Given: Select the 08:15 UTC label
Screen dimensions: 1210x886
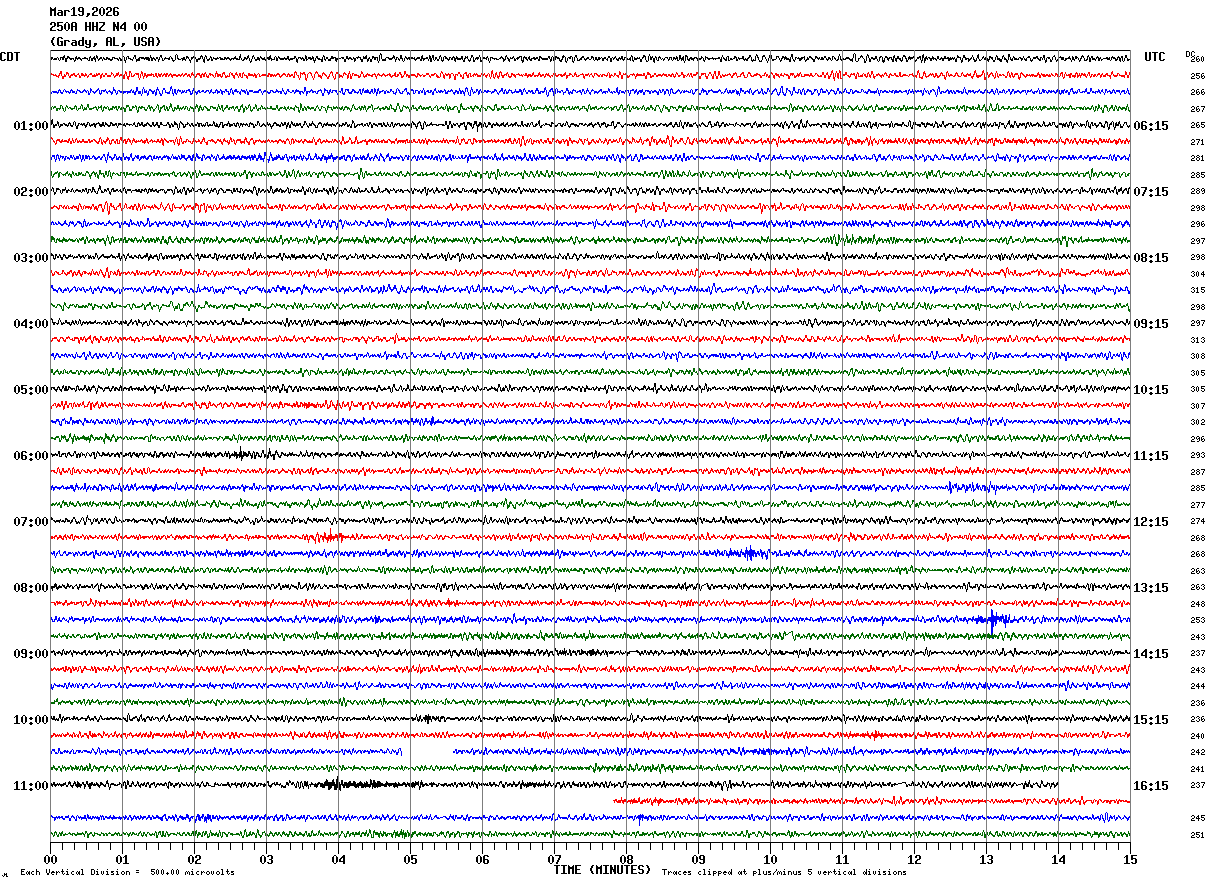Looking at the screenshot, I should tap(1151, 258).
